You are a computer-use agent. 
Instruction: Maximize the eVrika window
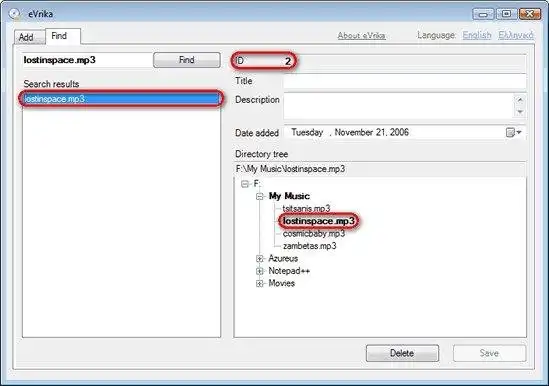(506, 14)
